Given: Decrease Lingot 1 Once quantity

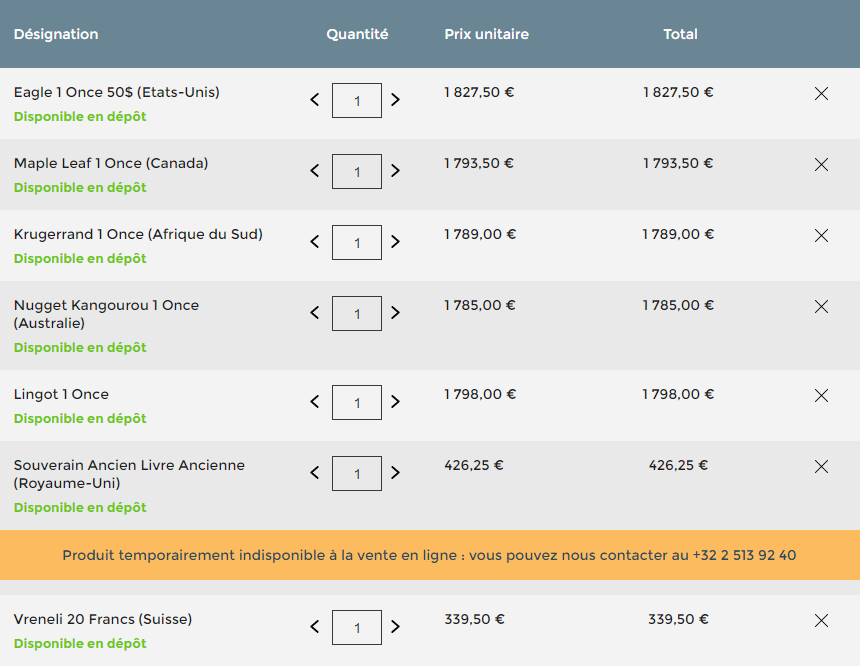Looking at the screenshot, I should click(314, 402).
